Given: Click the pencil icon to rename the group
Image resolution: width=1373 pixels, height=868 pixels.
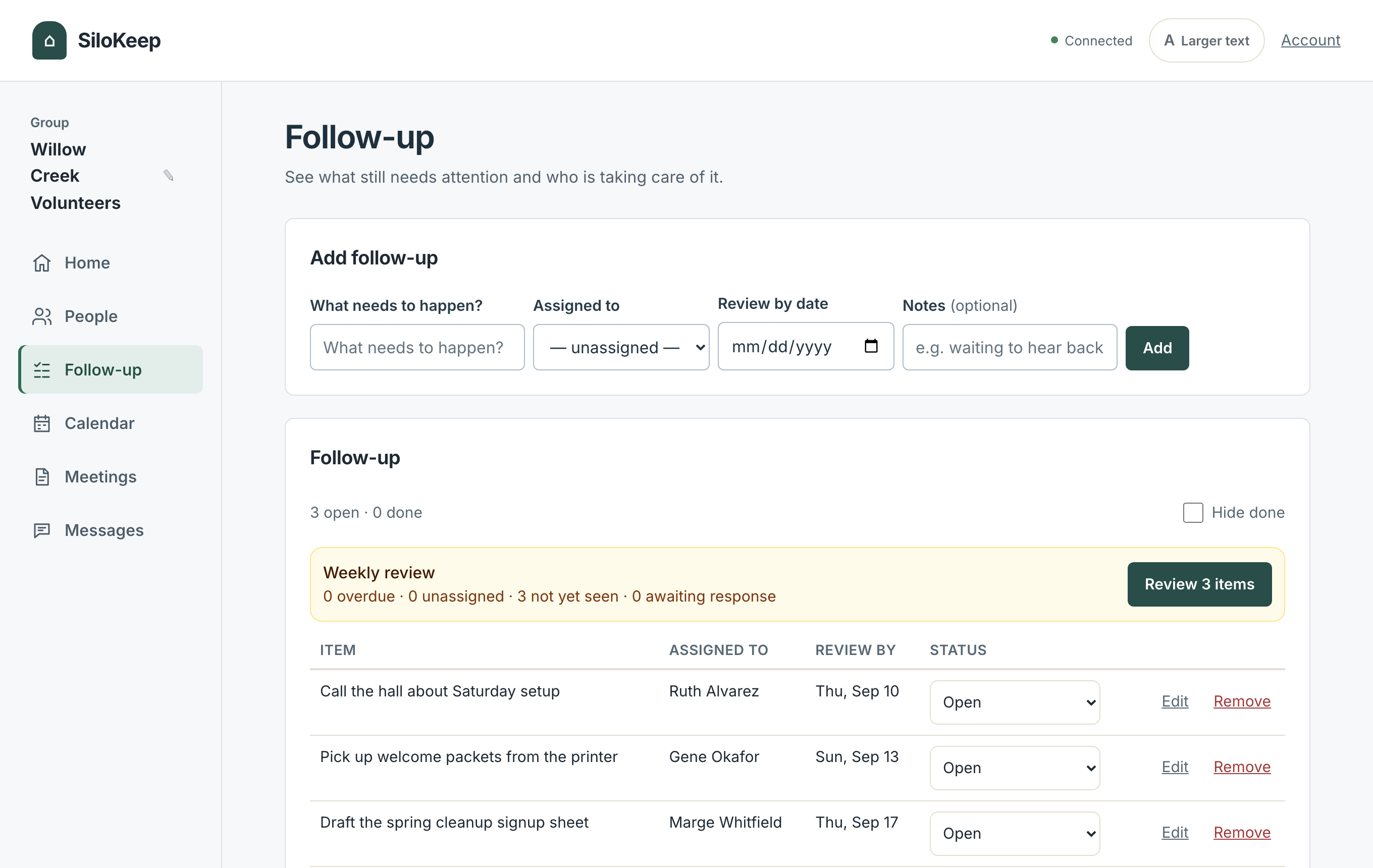Looking at the screenshot, I should (x=168, y=176).
